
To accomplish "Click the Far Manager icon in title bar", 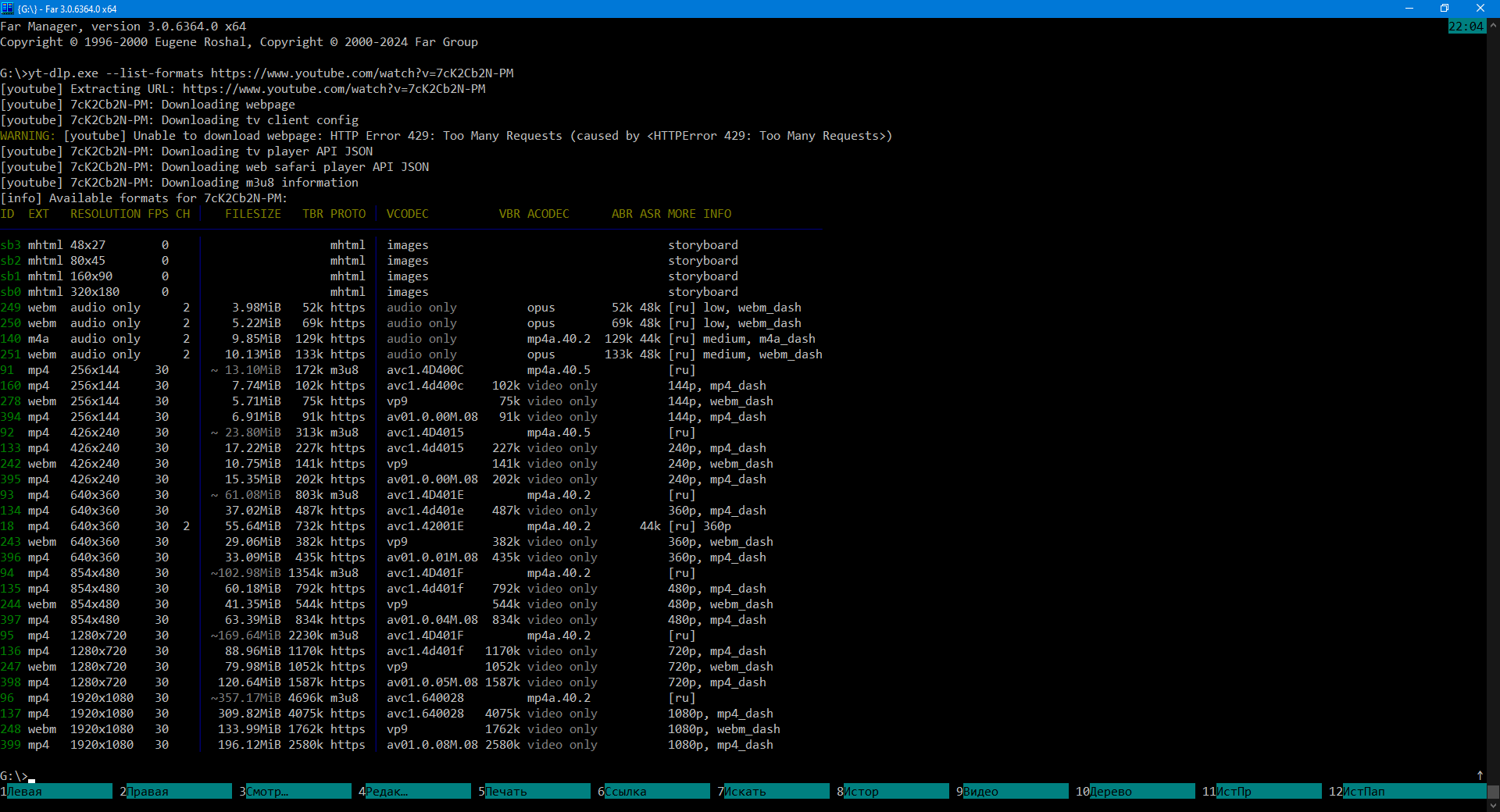I will (x=8, y=9).
